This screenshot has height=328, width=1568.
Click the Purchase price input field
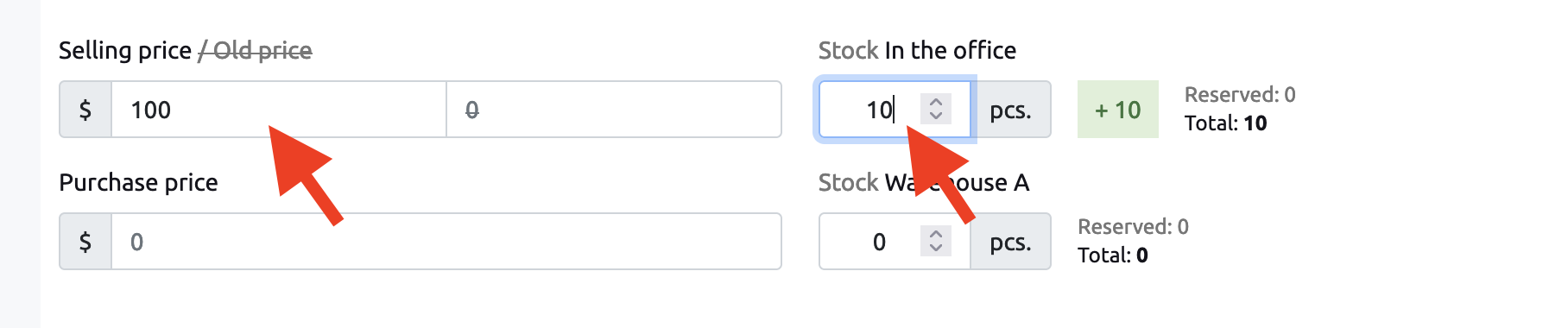pyautogui.click(x=446, y=242)
